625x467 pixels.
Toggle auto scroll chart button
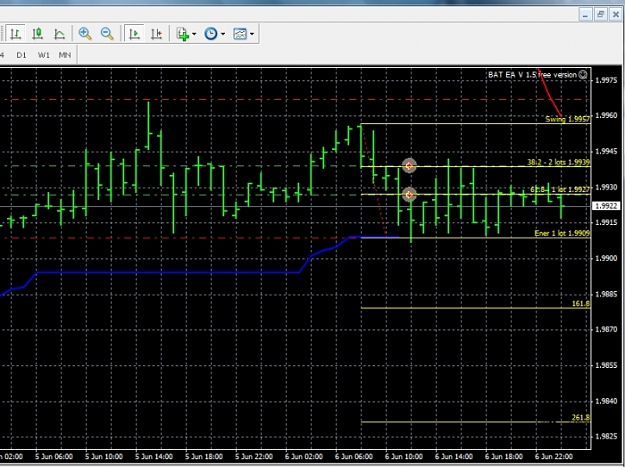pos(134,33)
